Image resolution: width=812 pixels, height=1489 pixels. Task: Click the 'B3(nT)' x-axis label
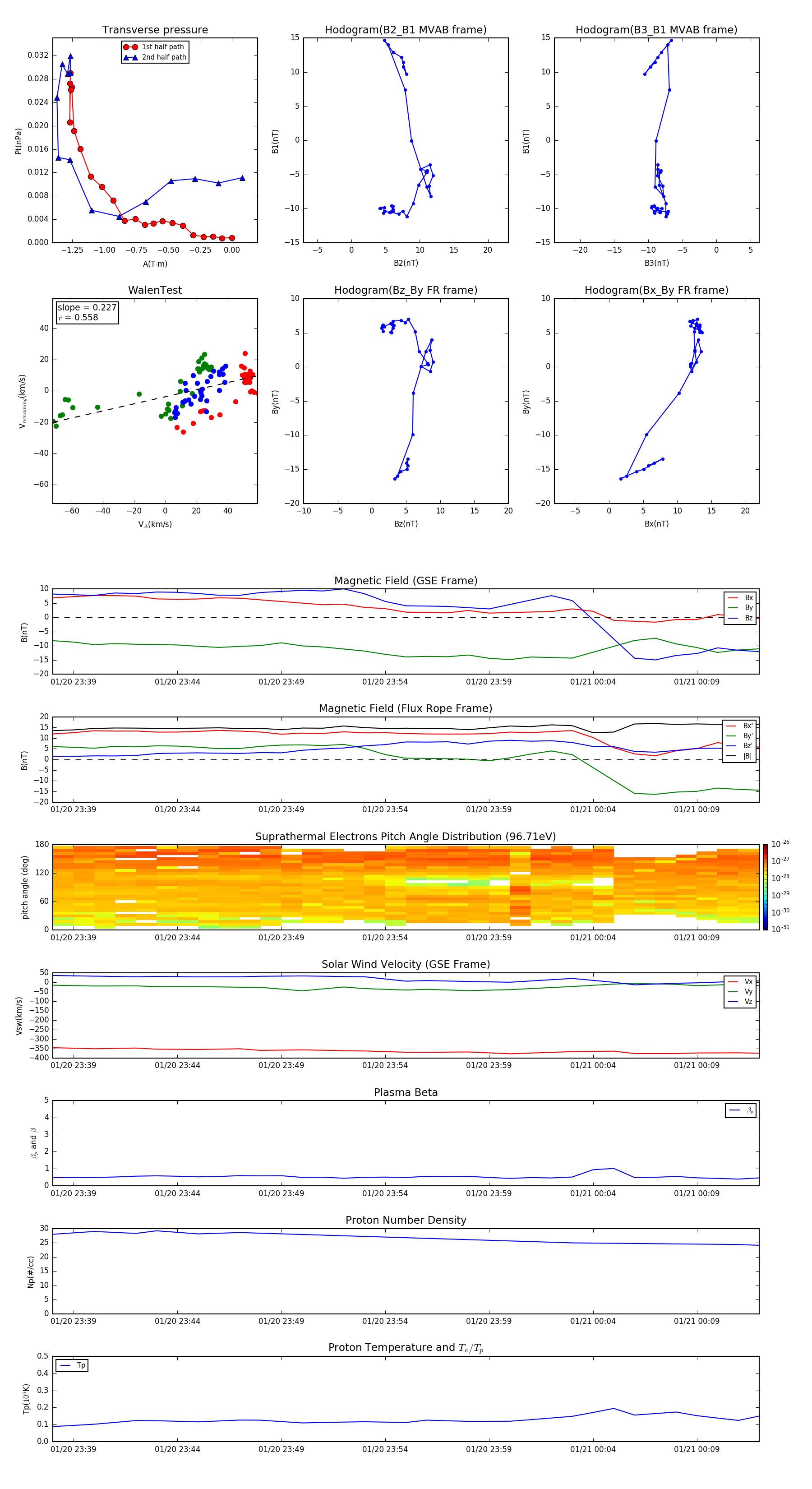pyautogui.click(x=656, y=264)
